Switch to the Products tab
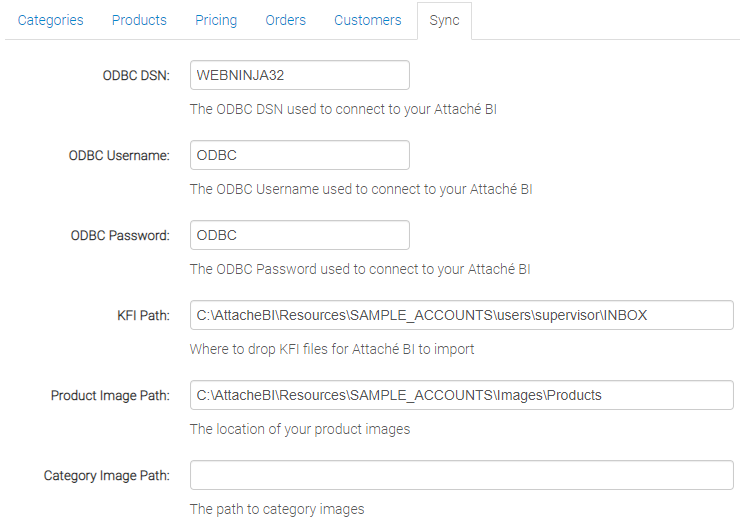The width and height of the screenshot is (740, 524). click(139, 20)
